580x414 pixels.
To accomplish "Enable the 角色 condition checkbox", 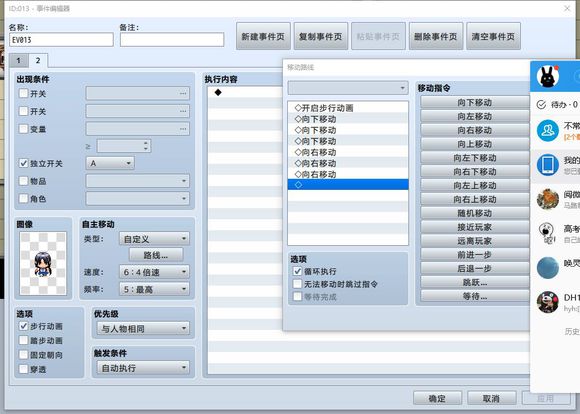I will coord(23,199).
